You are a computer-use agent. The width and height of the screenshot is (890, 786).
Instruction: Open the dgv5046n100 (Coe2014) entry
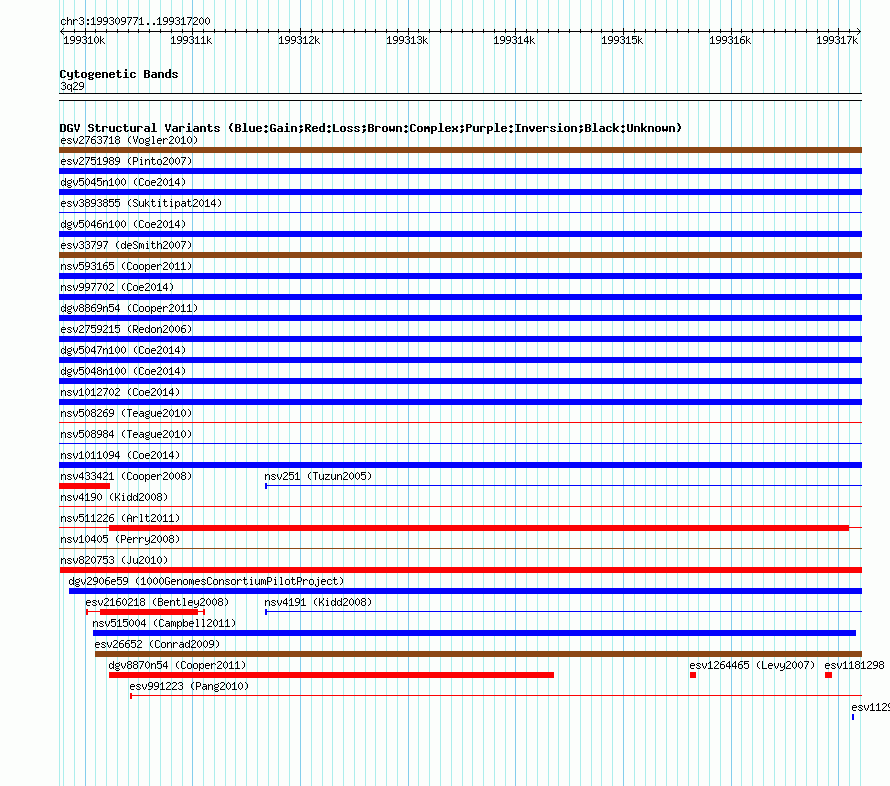click(x=123, y=224)
